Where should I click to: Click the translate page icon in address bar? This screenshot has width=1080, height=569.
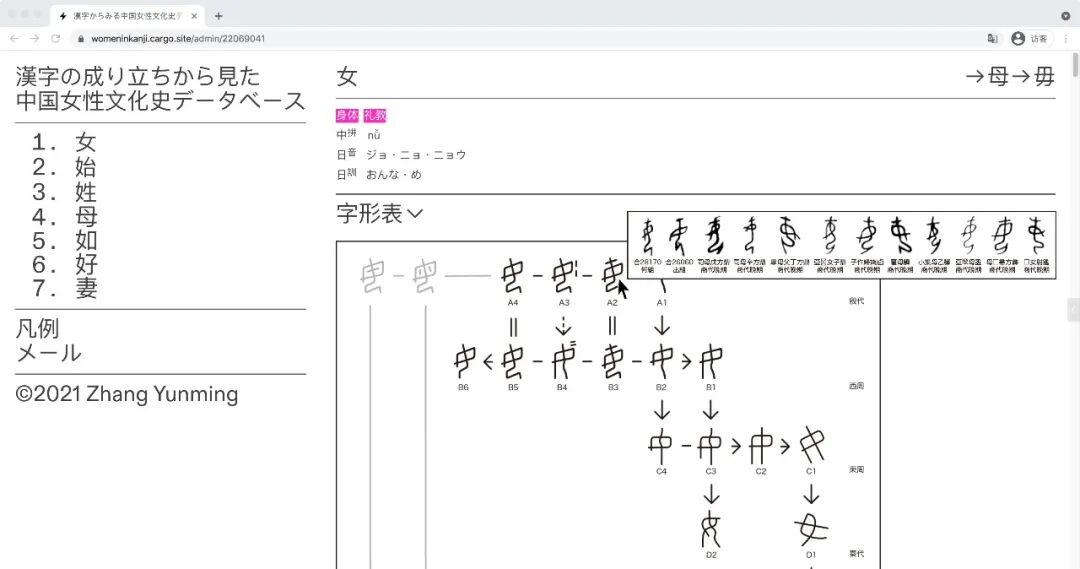993,39
